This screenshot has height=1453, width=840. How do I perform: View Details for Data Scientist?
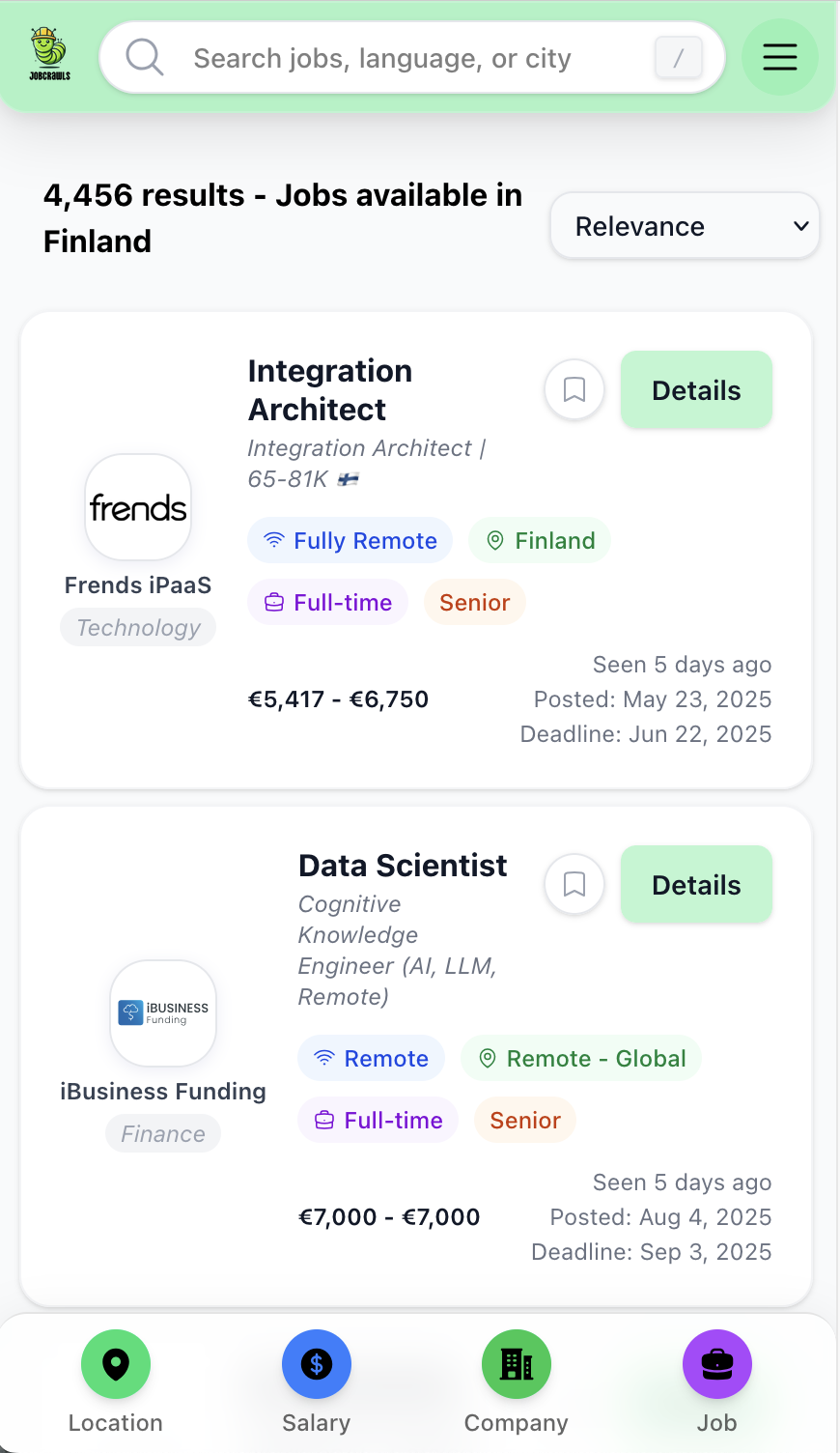(696, 885)
